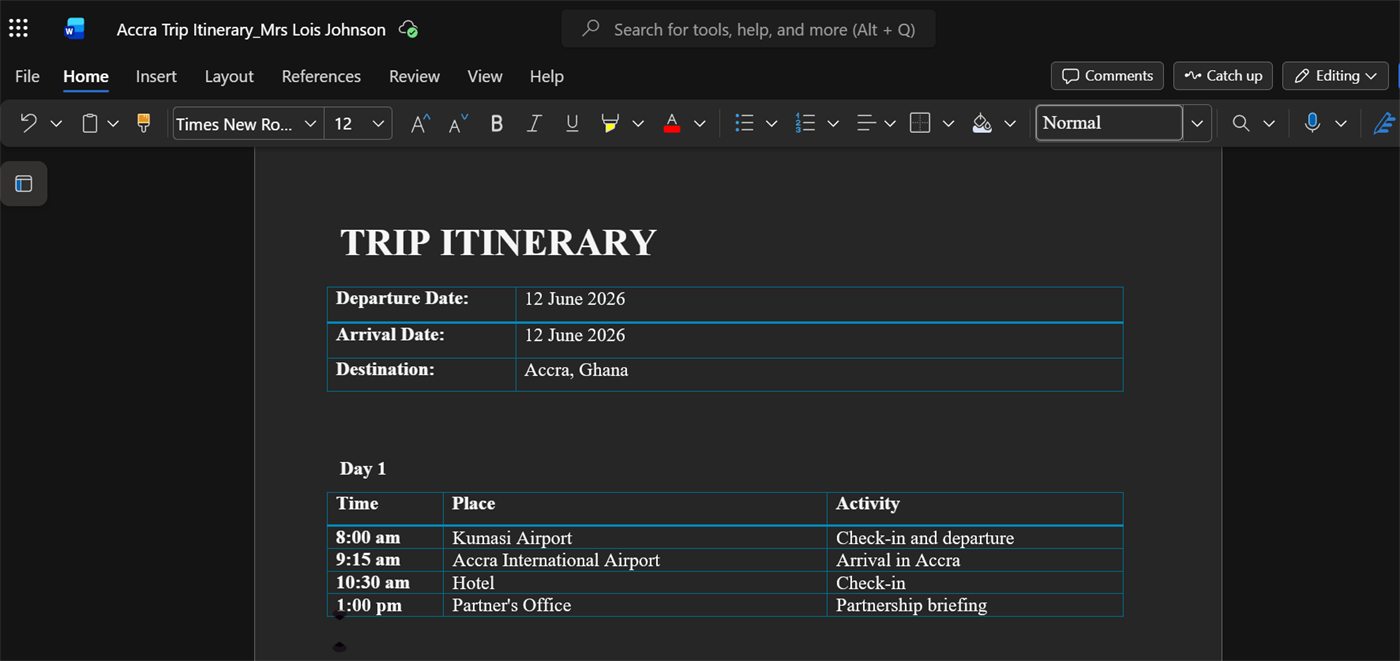Expand the Undo history dropdown arrow
This screenshot has width=1400, height=661.
pos(56,123)
